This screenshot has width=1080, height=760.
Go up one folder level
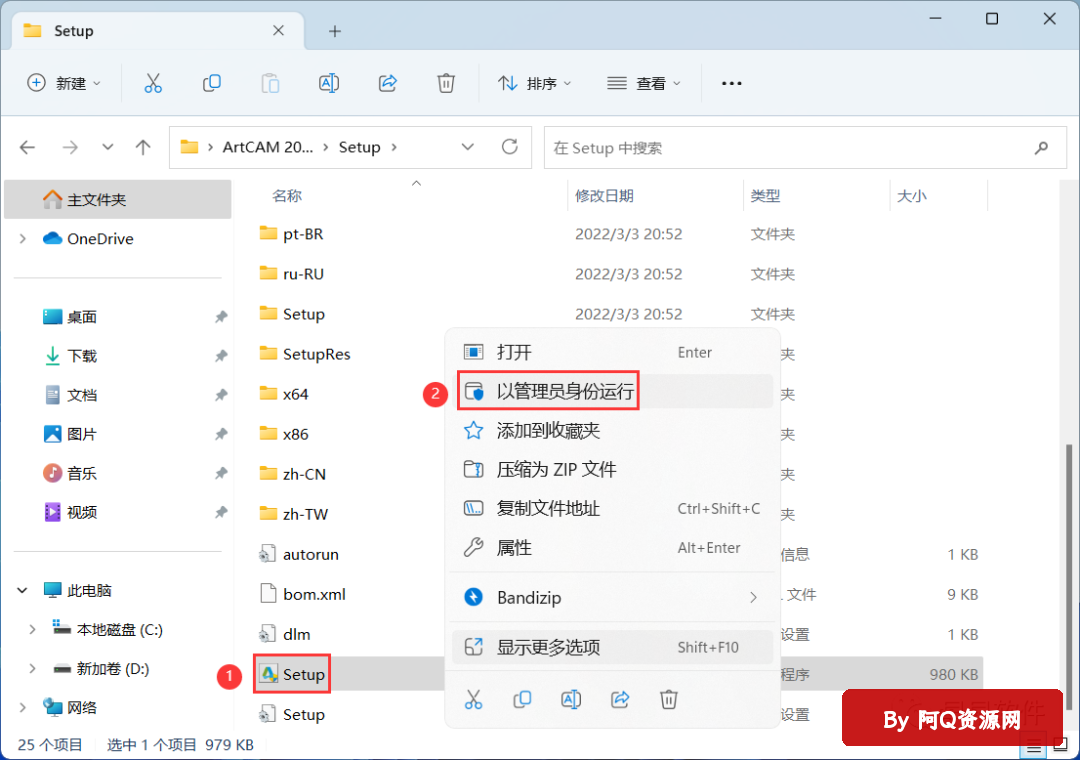point(143,147)
